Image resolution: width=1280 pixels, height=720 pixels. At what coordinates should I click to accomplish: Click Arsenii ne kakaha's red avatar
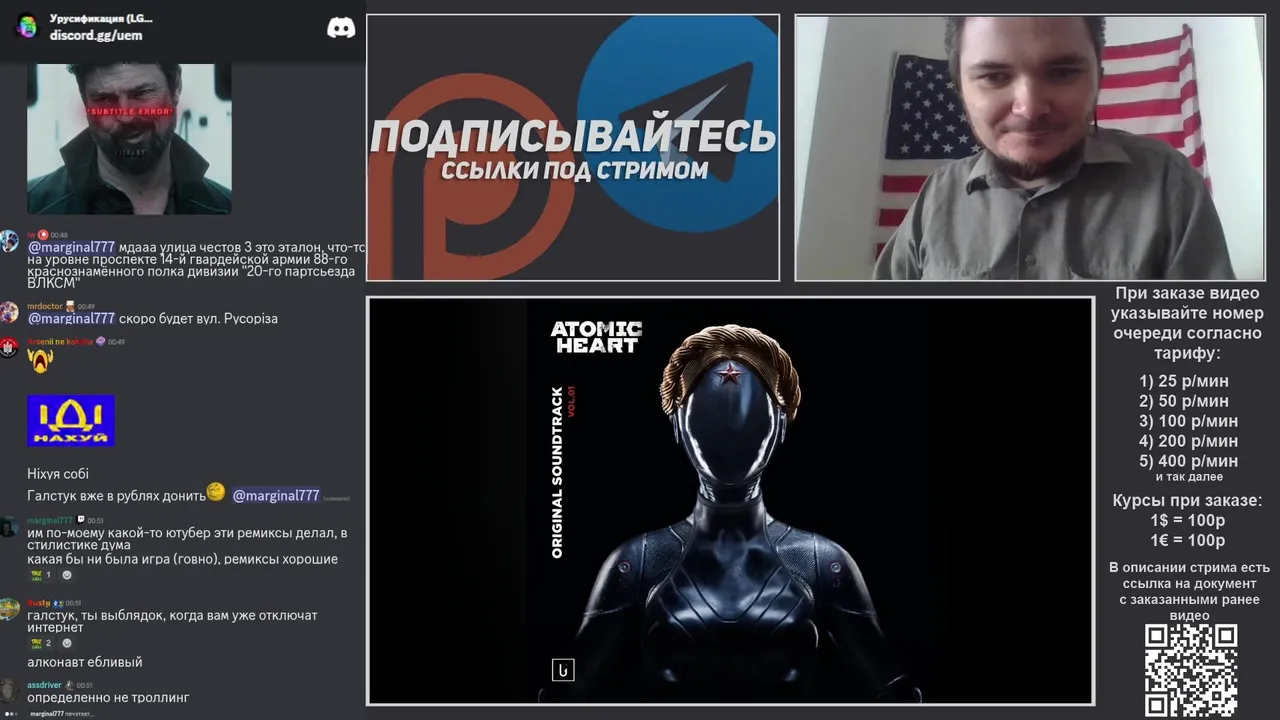tap(9, 347)
